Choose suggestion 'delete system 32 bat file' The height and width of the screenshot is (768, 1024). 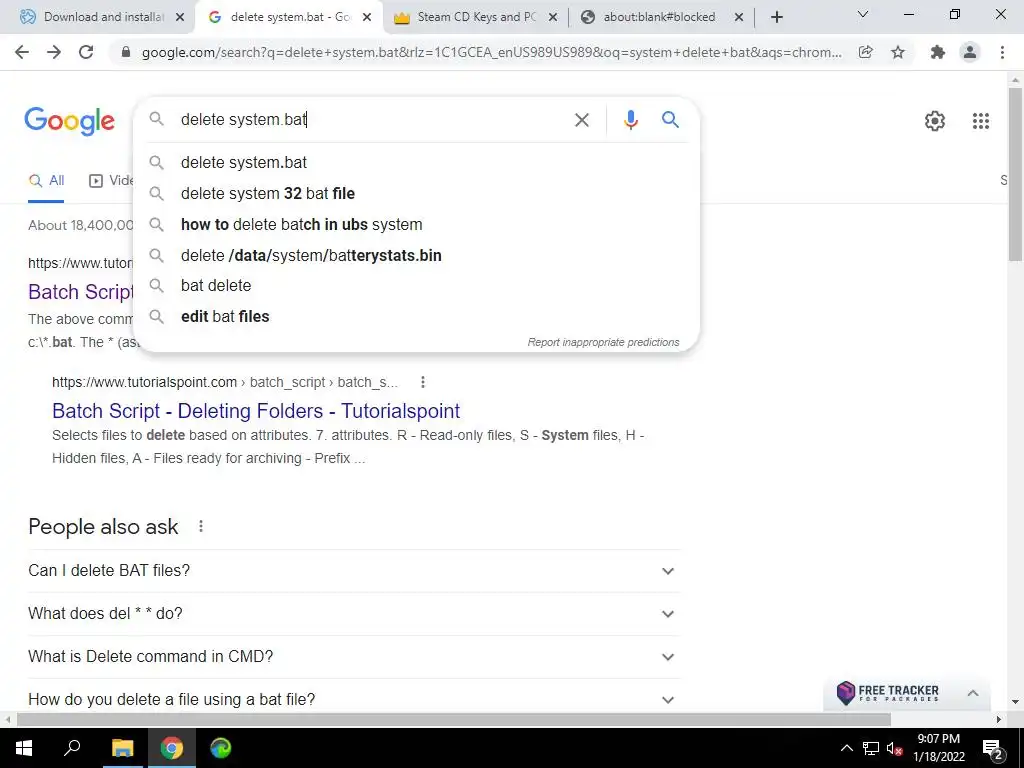click(417, 193)
